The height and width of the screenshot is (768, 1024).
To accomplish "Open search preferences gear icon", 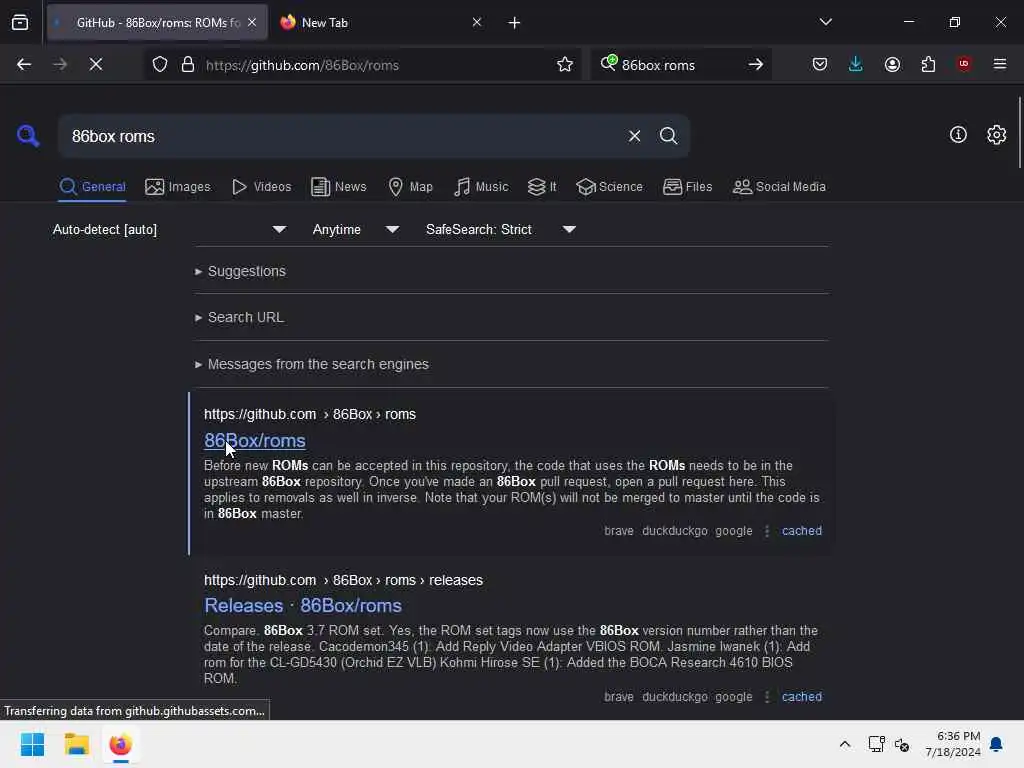I will coord(997,135).
